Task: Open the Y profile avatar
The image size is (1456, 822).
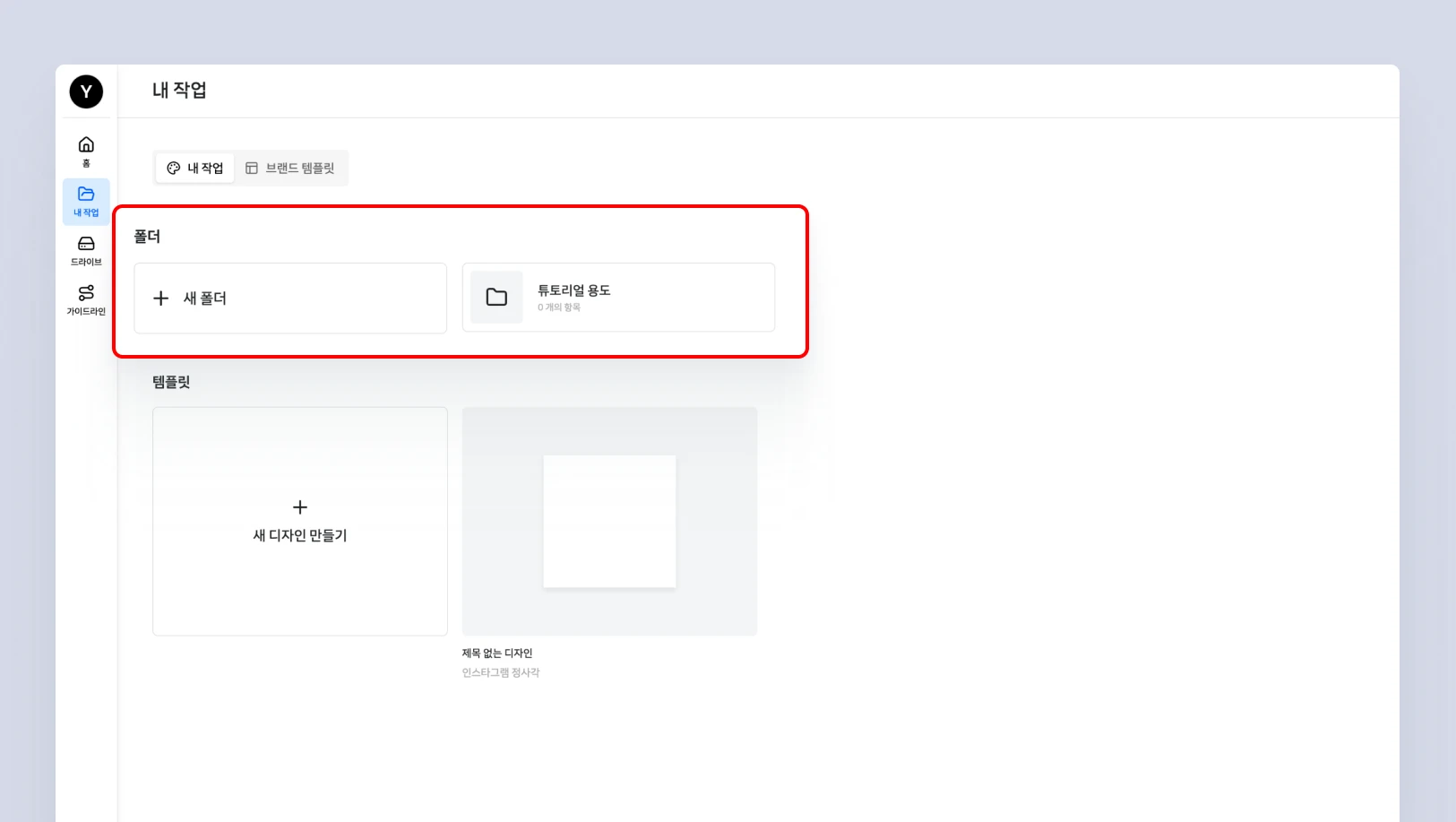Action: pos(86,91)
